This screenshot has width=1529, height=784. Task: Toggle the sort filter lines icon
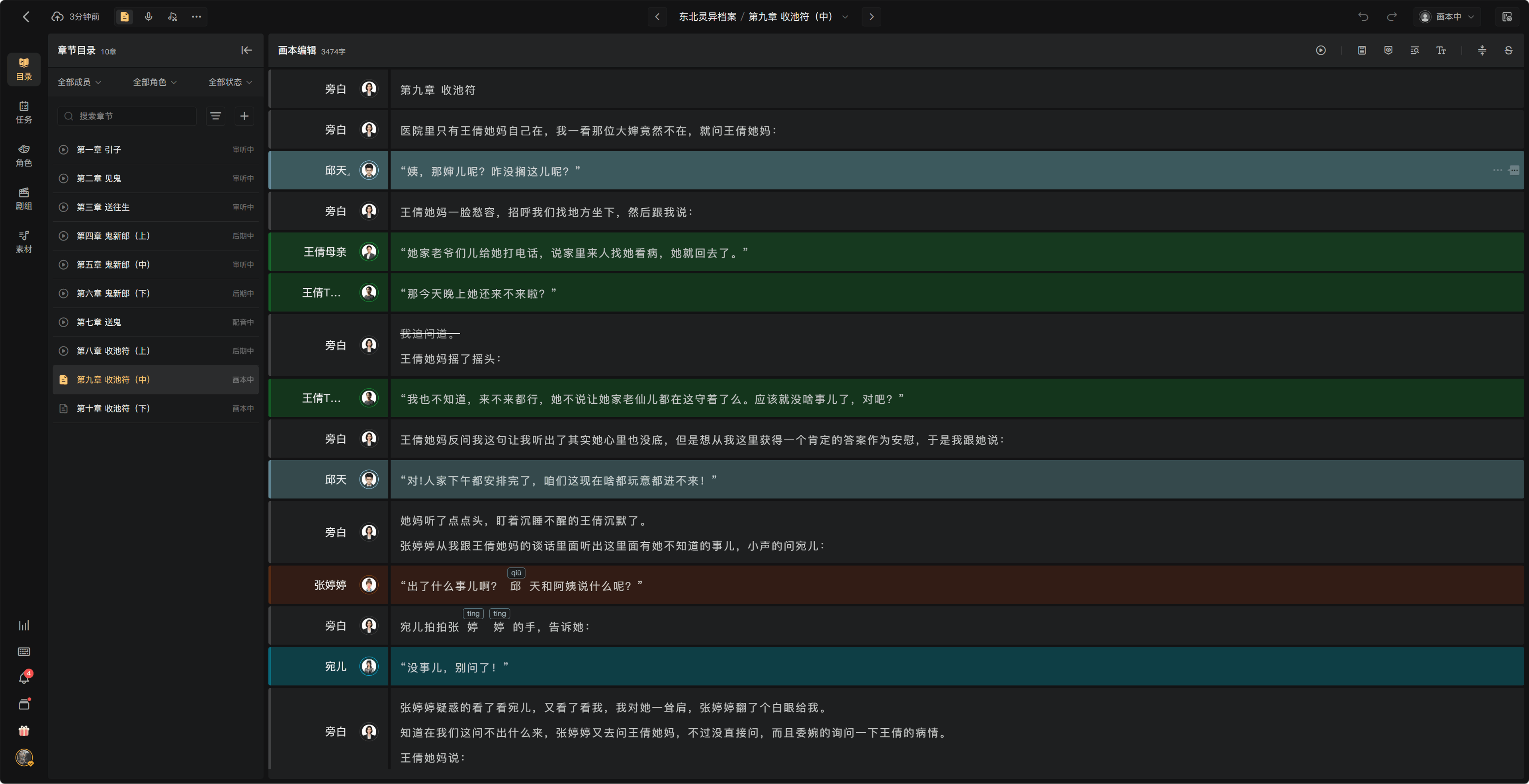point(215,116)
